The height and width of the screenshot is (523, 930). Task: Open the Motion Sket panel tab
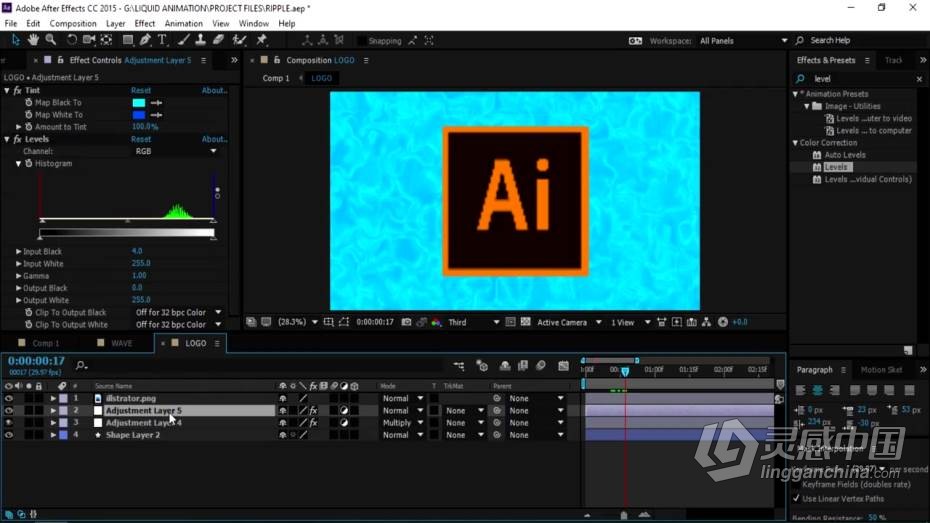pos(881,369)
